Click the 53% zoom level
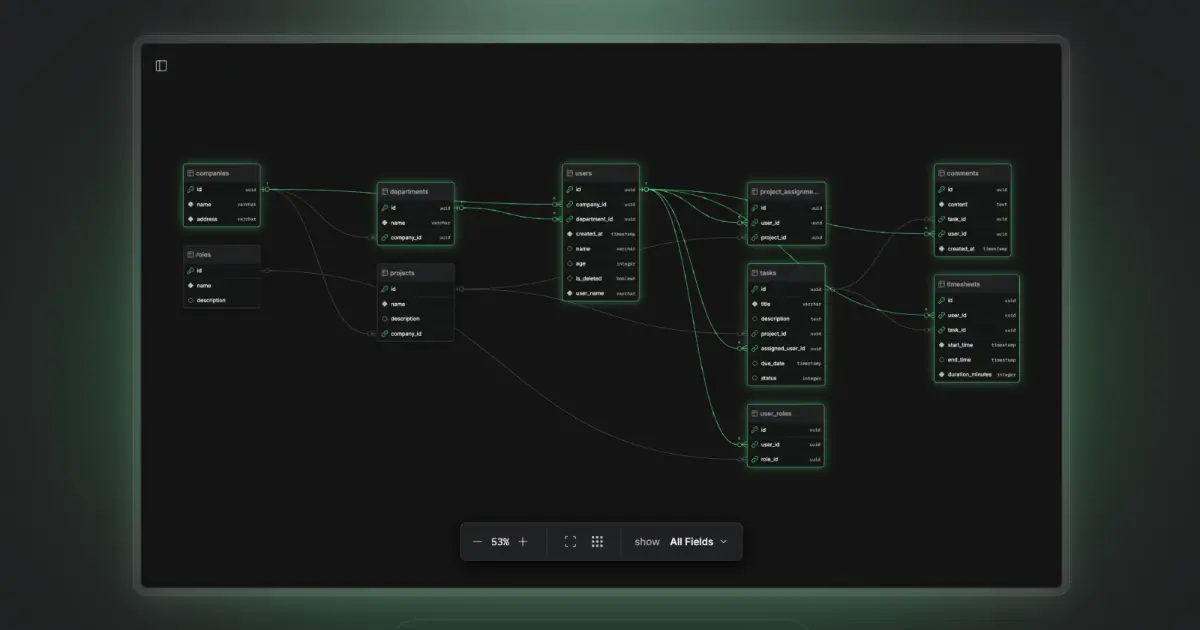Viewport: 1200px width, 630px height. click(500, 542)
